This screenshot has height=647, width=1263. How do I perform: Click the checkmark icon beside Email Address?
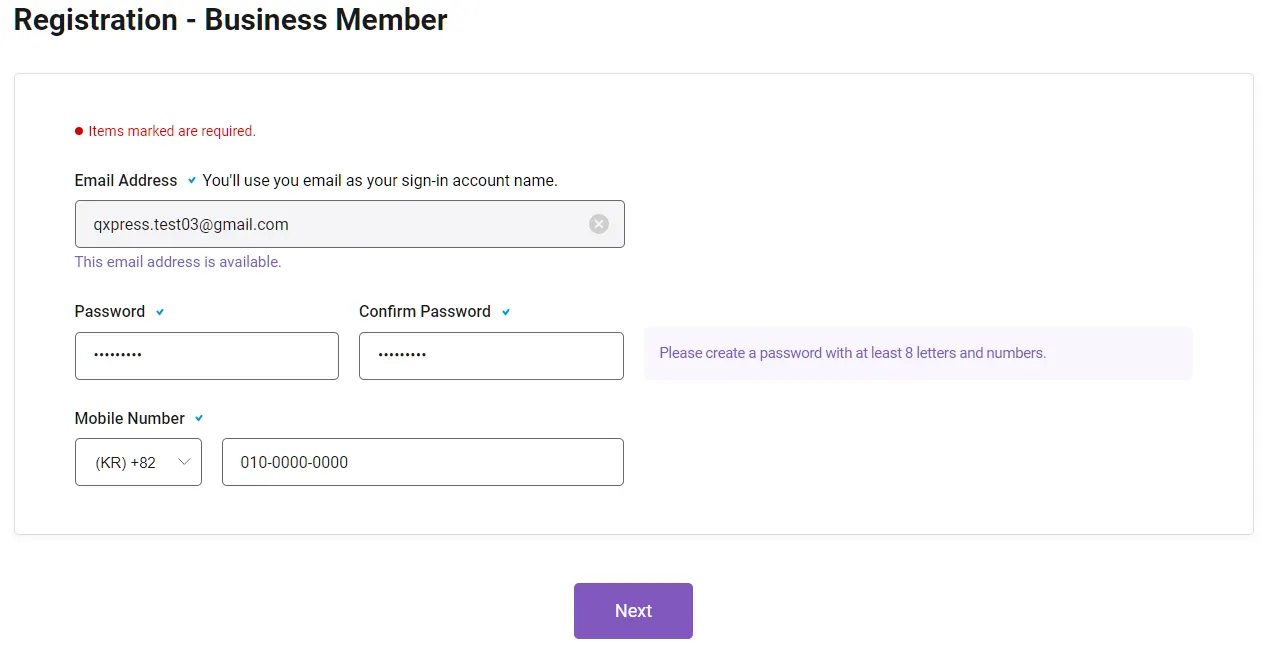tap(191, 181)
